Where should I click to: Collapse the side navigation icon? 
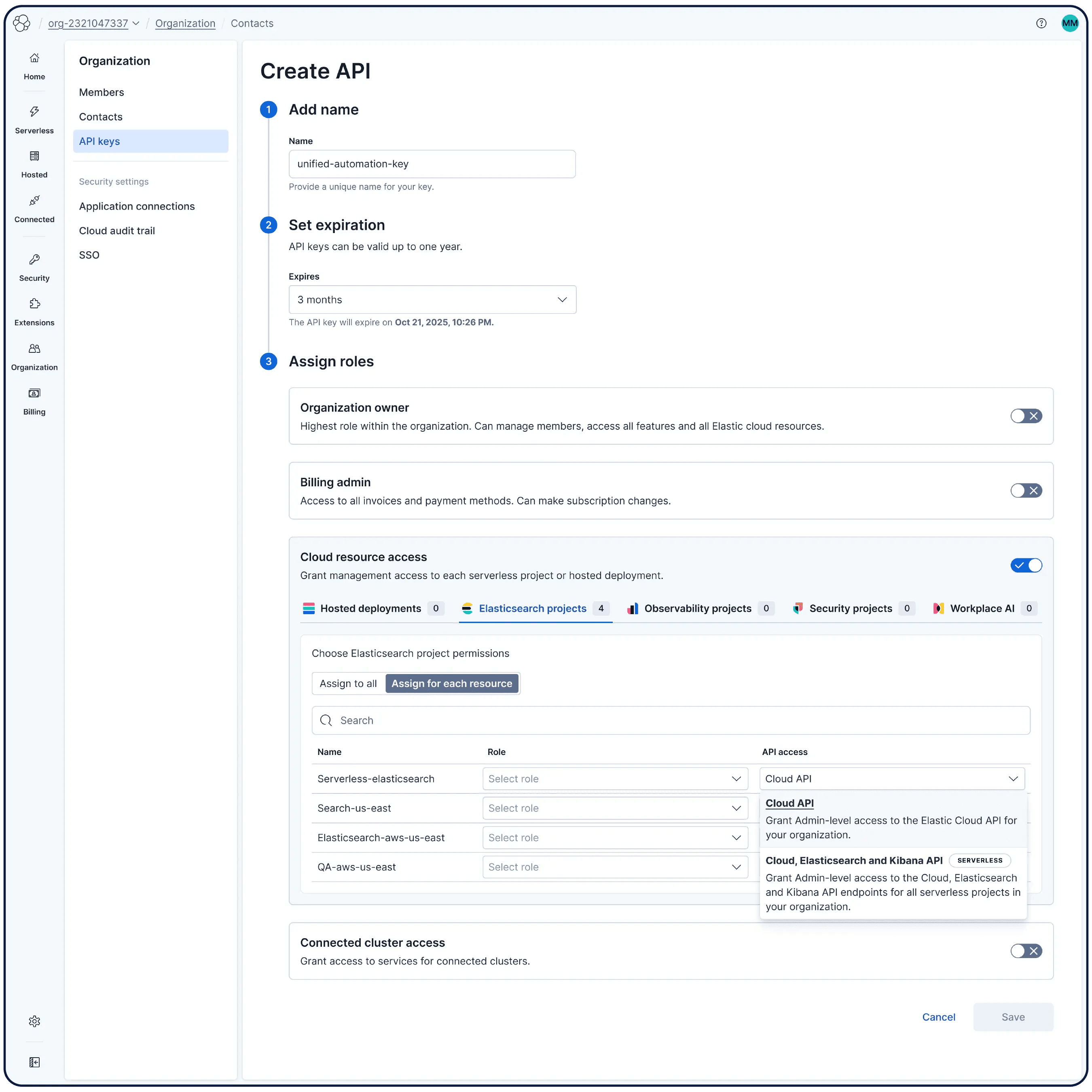(34, 1062)
